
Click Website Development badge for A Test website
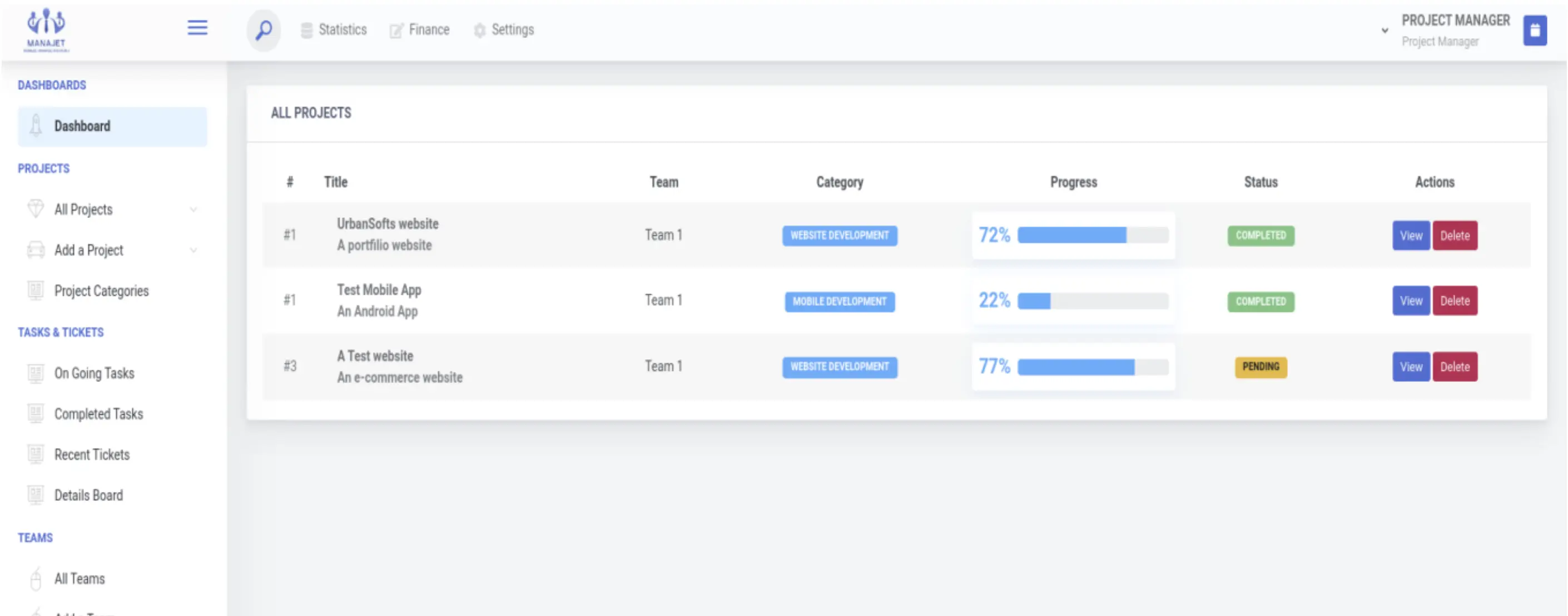tap(840, 367)
